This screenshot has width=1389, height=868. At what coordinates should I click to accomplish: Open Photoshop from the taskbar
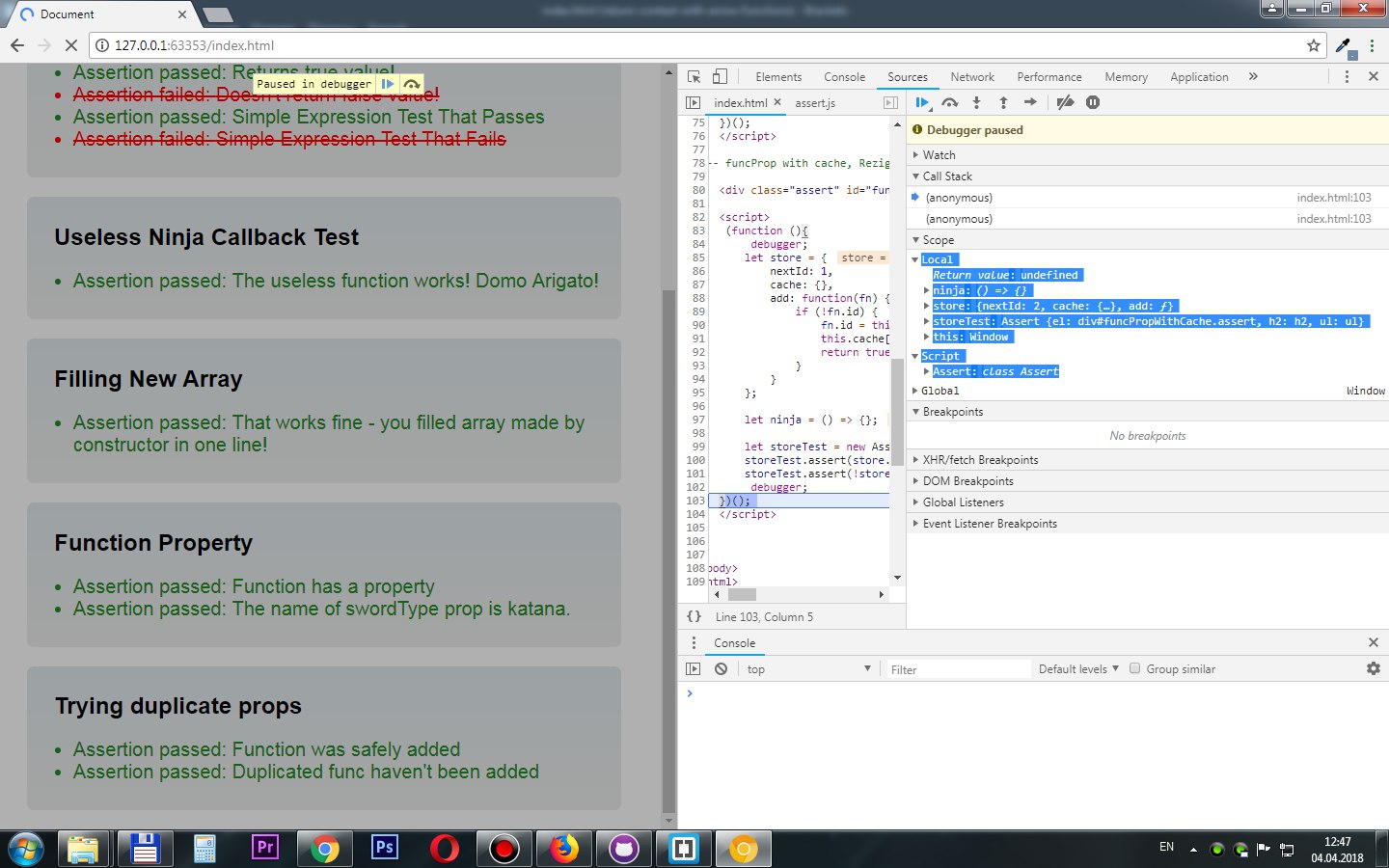click(x=384, y=849)
